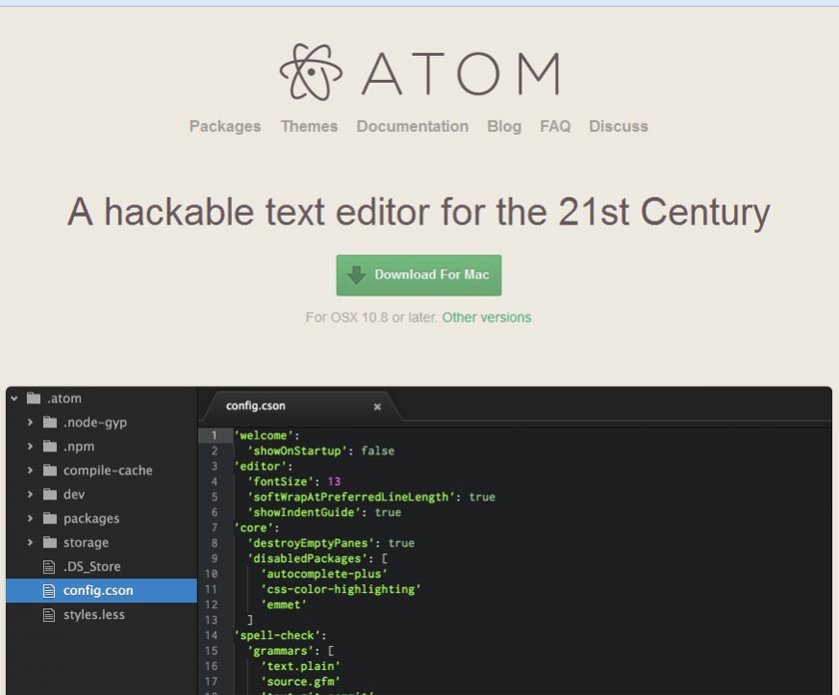Click the packages folder icon
The height and width of the screenshot is (695, 839).
50,518
